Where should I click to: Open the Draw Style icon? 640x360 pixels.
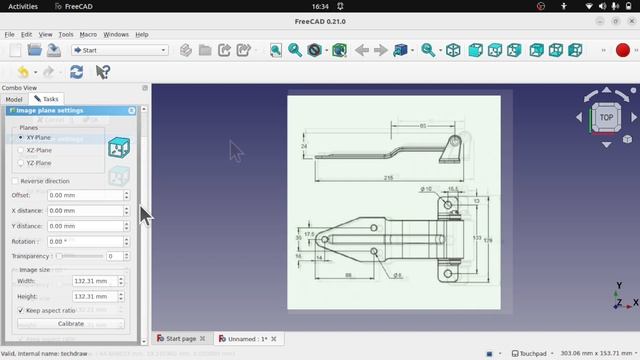tap(314, 50)
